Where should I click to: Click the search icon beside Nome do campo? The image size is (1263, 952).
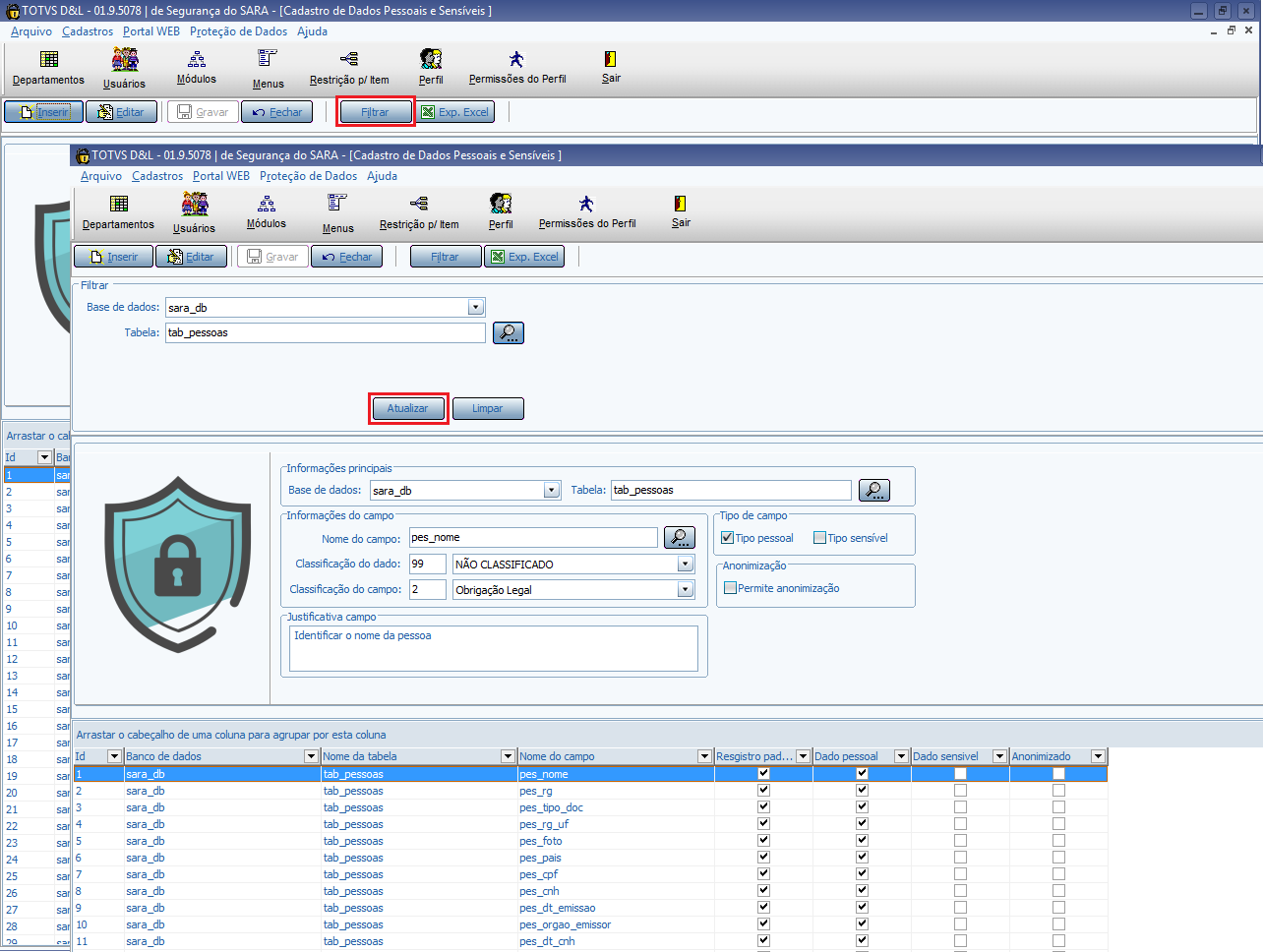(x=680, y=537)
